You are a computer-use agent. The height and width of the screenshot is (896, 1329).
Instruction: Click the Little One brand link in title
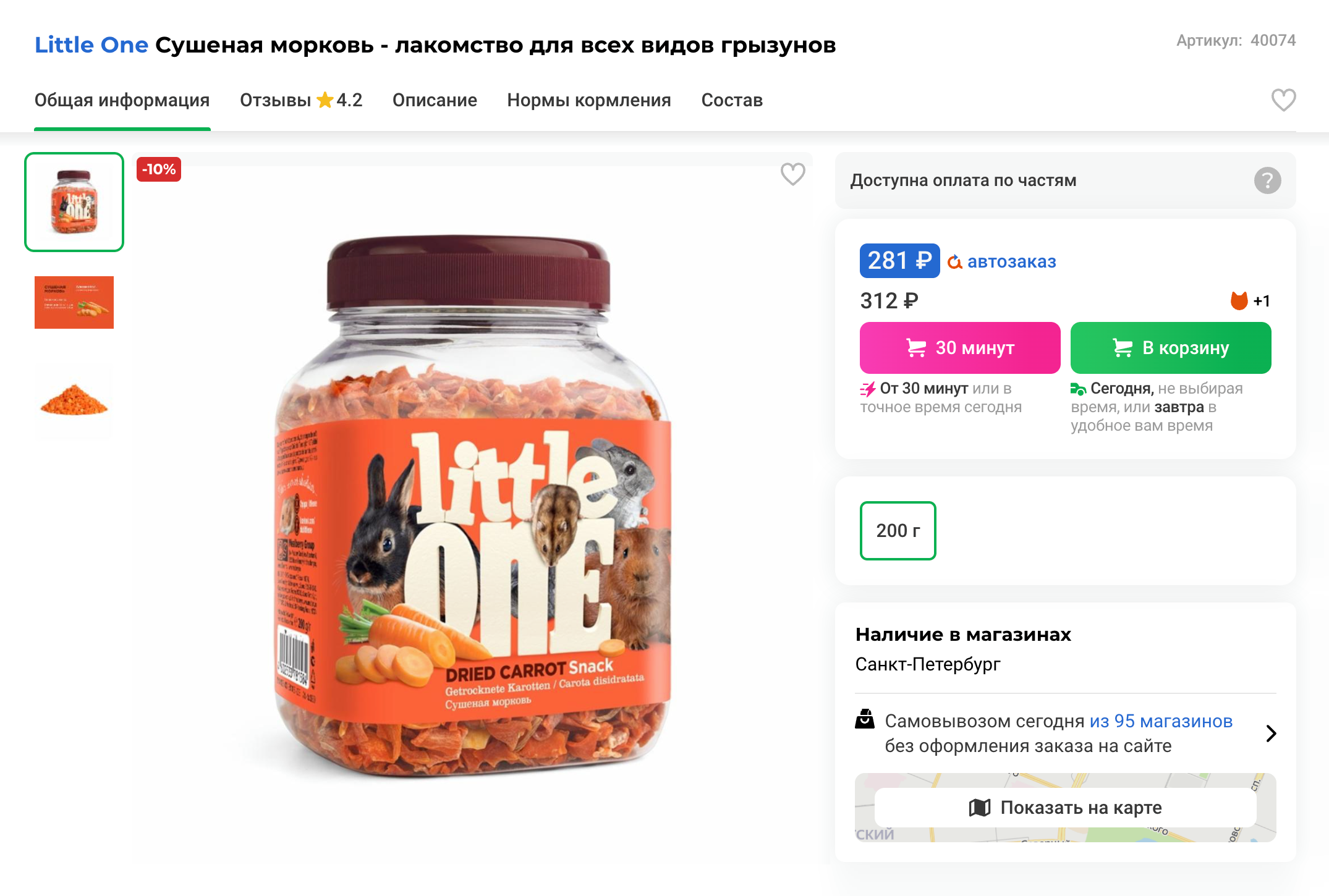[x=90, y=44]
